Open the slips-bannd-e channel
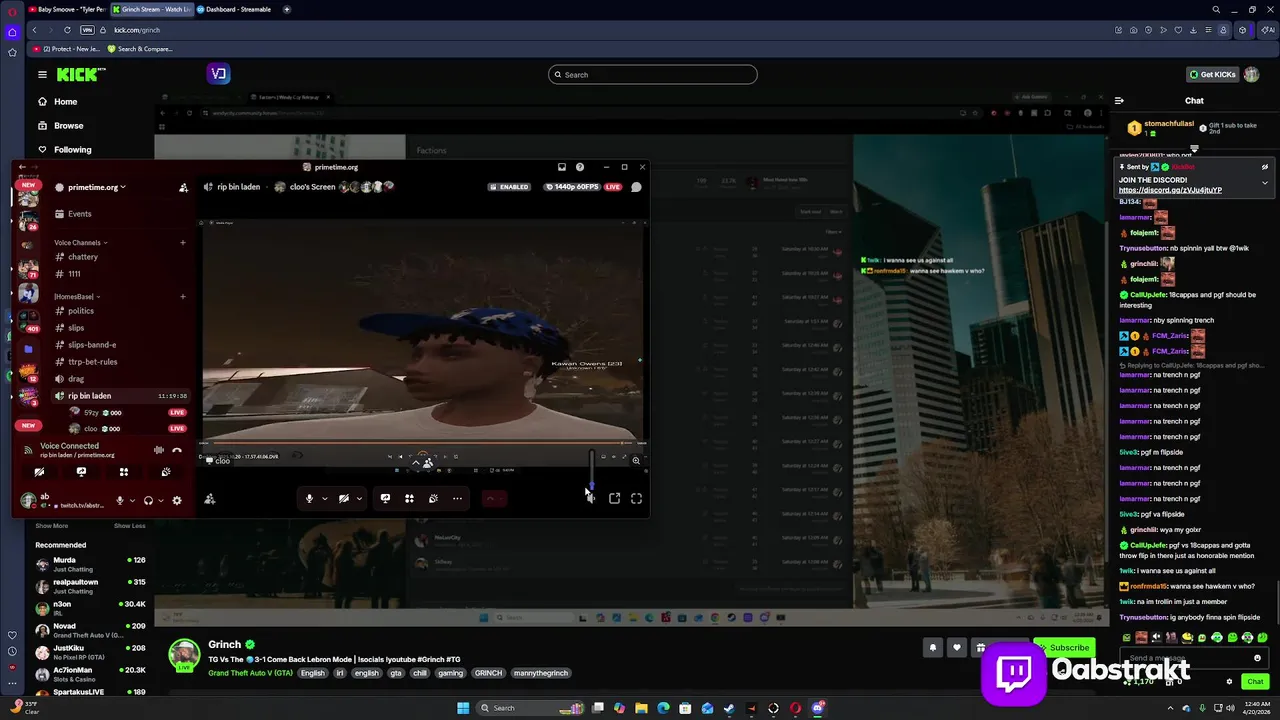1280x720 pixels. (x=86, y=345)
